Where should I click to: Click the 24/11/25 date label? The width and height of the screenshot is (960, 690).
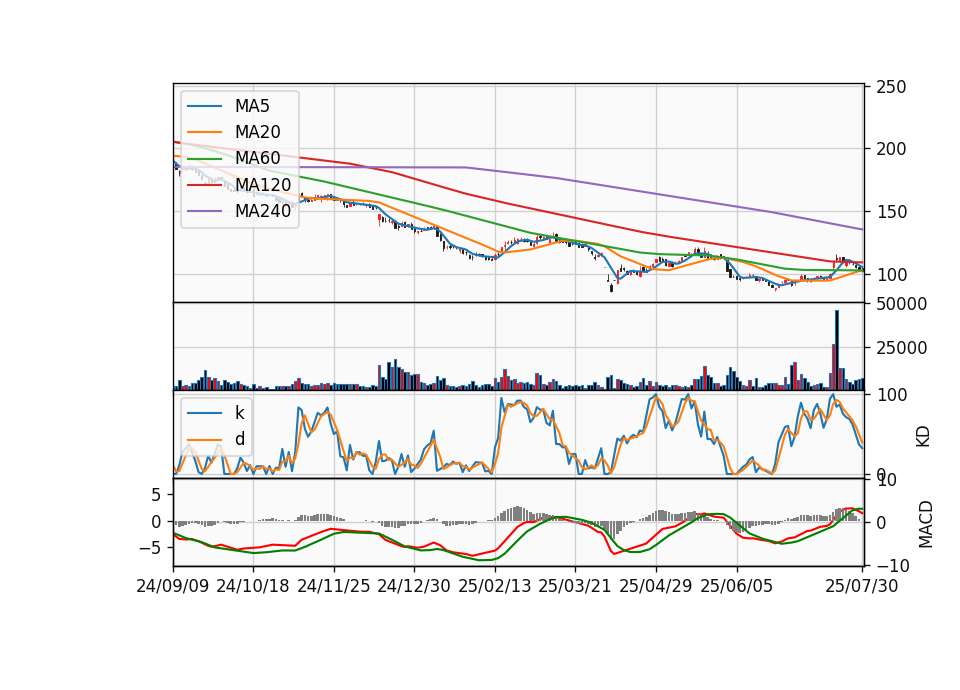pyautogui.click(x=334, y=587)
